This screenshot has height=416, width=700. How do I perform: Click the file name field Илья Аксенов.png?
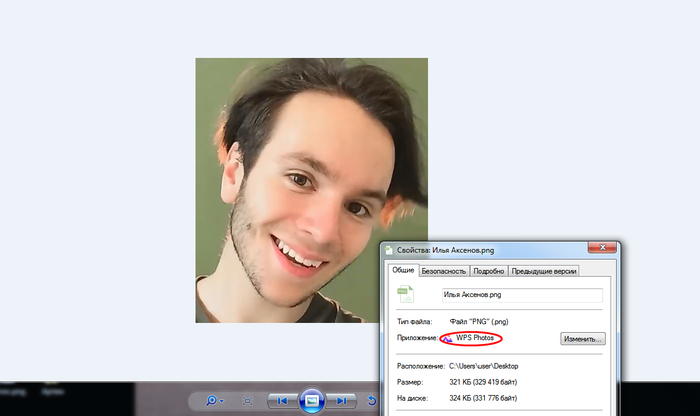522,295
